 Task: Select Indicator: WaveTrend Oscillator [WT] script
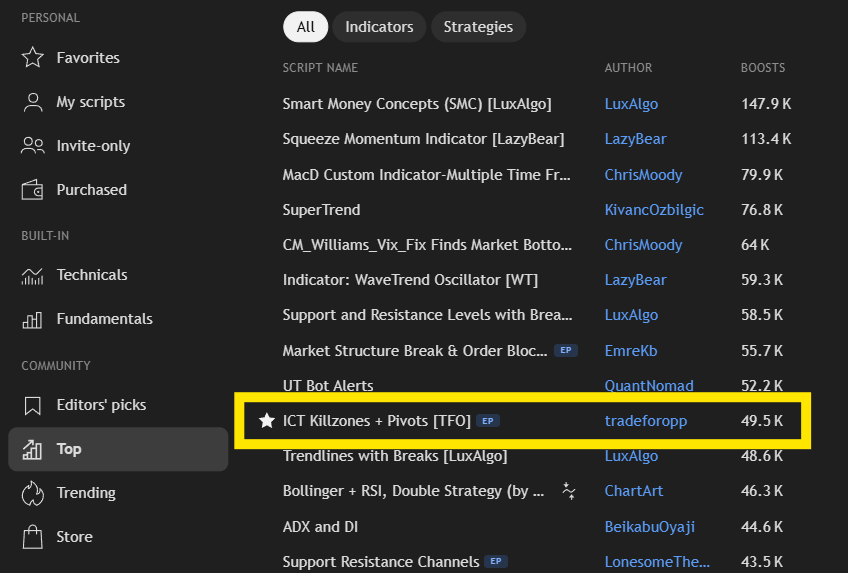[410, 280]
